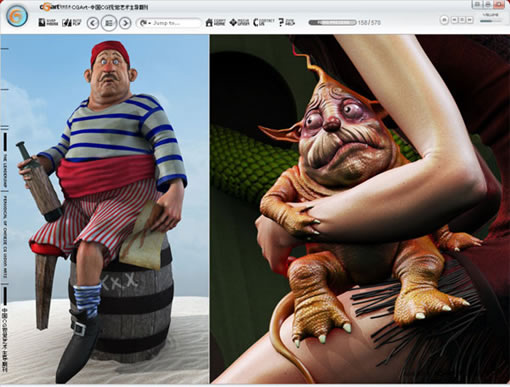
Task: Go to the next page arrow
Action: (x=125, y=23)
